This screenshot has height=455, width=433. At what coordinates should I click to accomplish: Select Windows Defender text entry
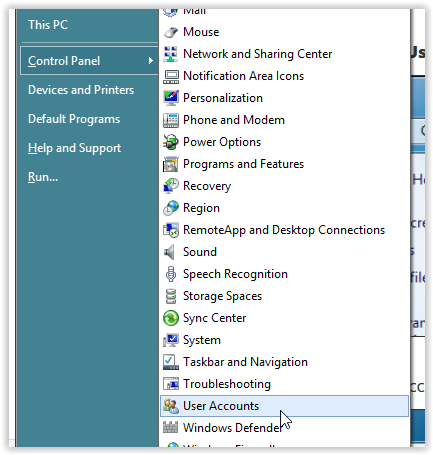pyautogui.click(x=232, y=428)
